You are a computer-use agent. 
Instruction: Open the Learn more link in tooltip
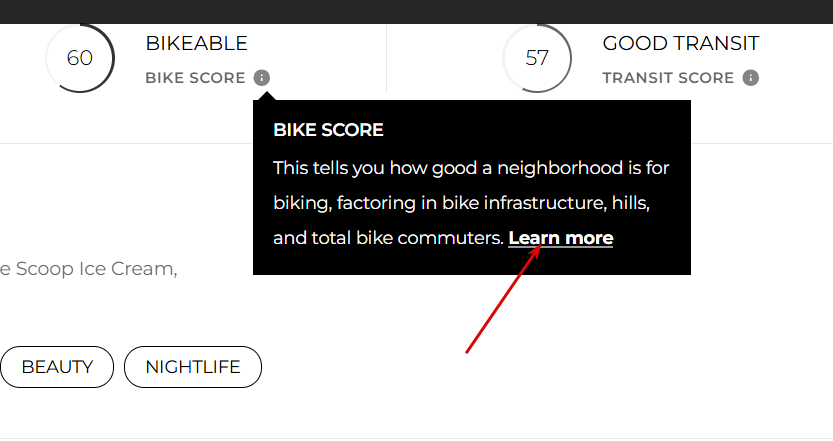tap(560, 238)
